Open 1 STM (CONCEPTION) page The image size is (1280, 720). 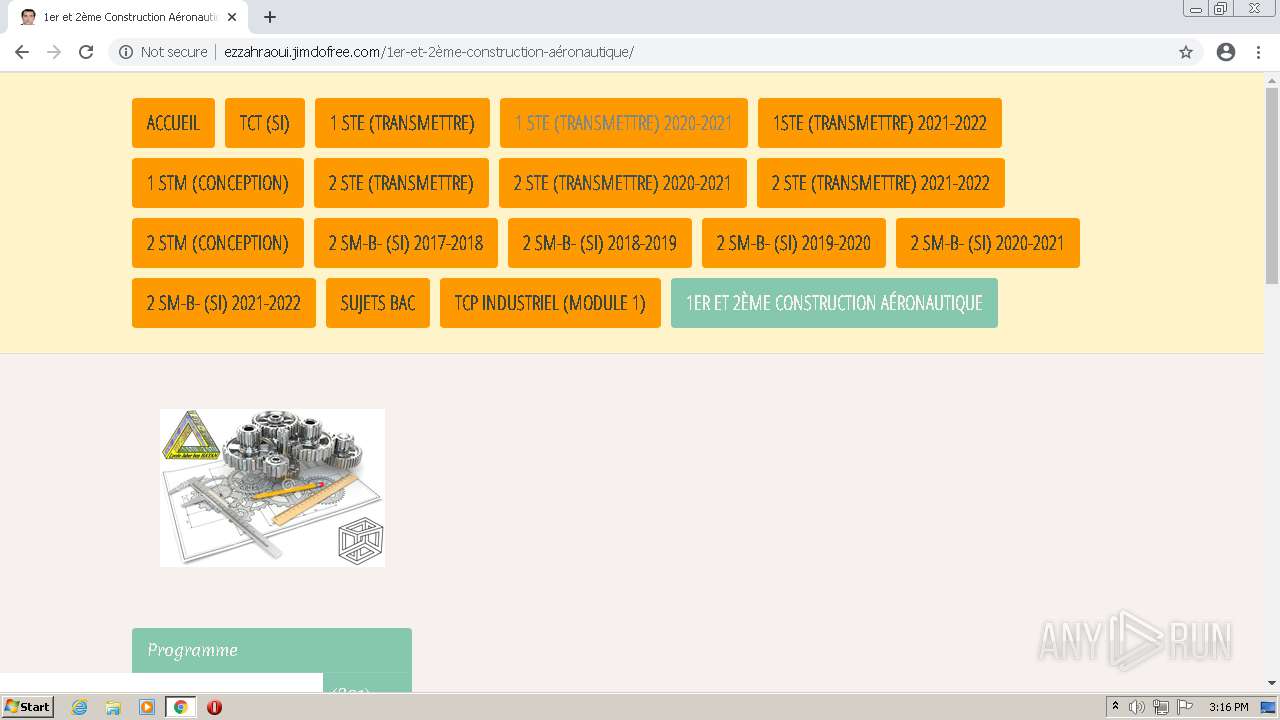click(218, 183)
